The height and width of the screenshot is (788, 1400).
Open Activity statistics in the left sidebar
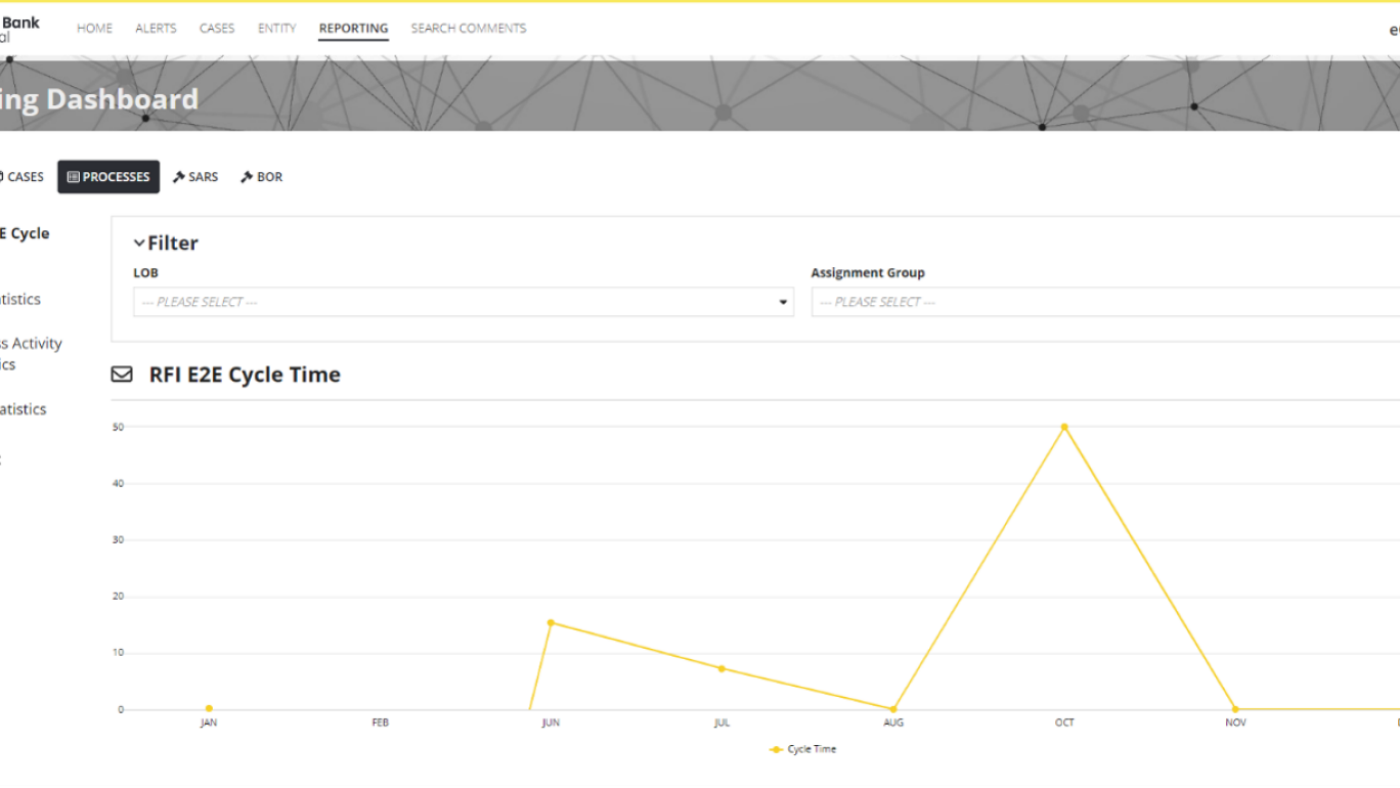coord(30,353)
